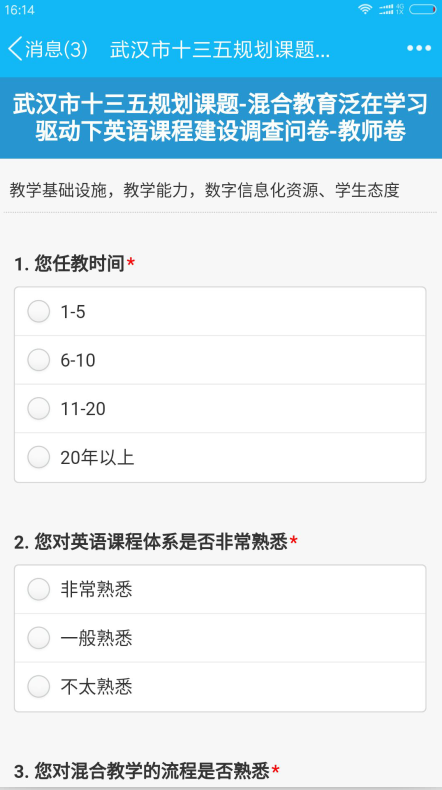Tap the battery indicator icon

click(422, 9)
